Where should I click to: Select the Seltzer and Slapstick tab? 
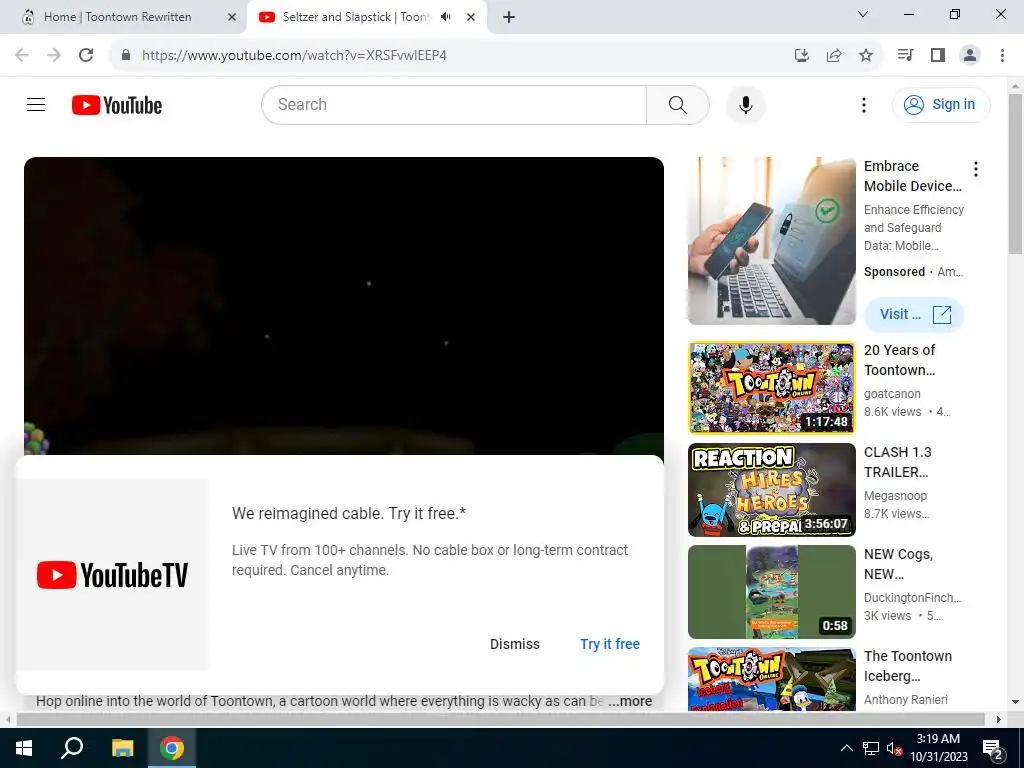(x=356, y=17)
